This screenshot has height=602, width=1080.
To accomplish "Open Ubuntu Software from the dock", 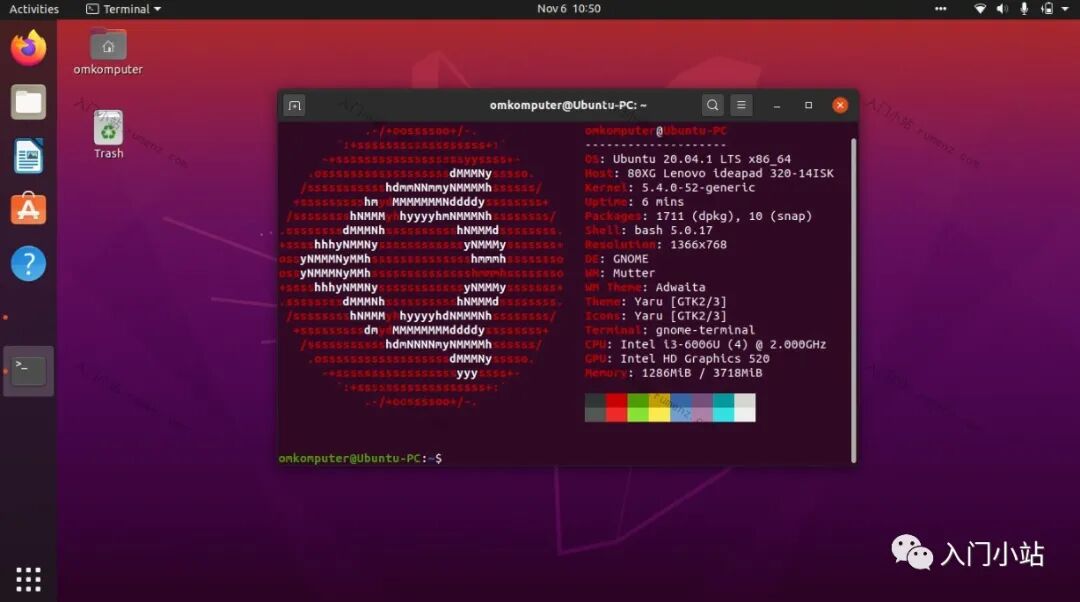I will point(28,209).
